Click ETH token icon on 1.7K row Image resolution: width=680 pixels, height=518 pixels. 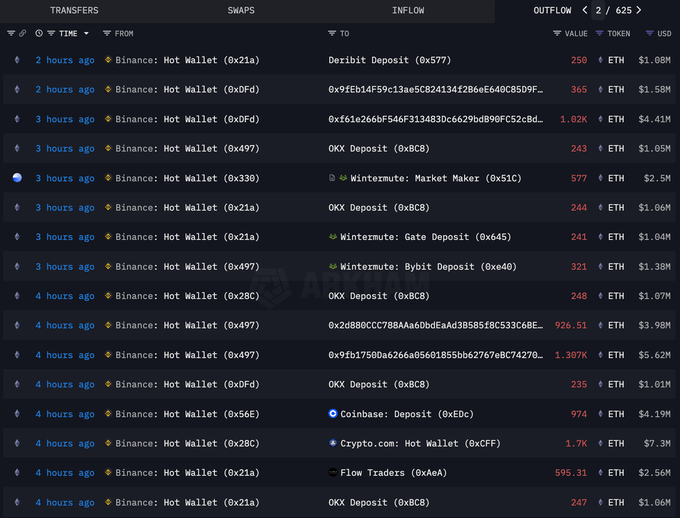601,443
